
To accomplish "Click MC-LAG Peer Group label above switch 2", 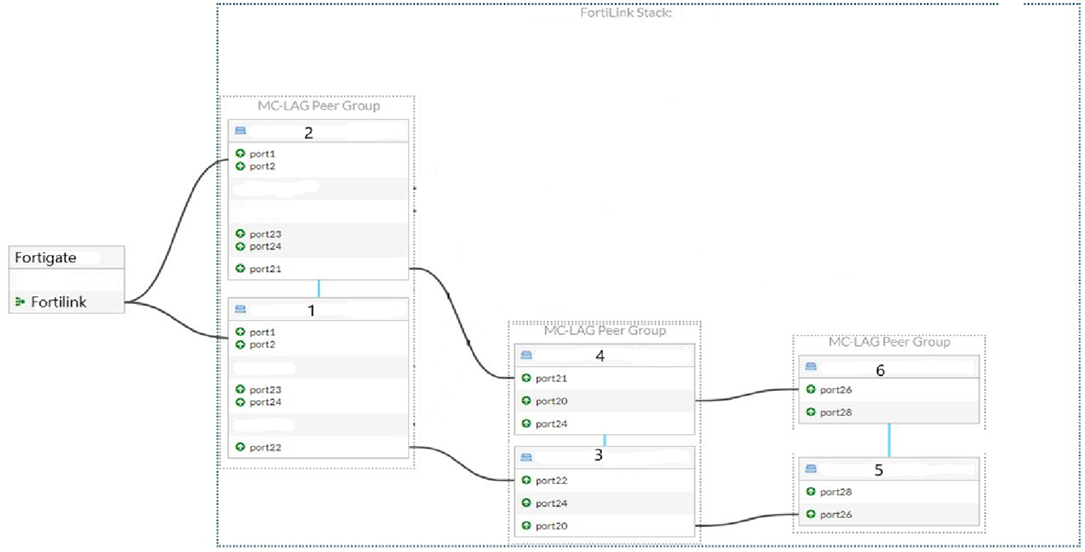I will click(318, 106).
